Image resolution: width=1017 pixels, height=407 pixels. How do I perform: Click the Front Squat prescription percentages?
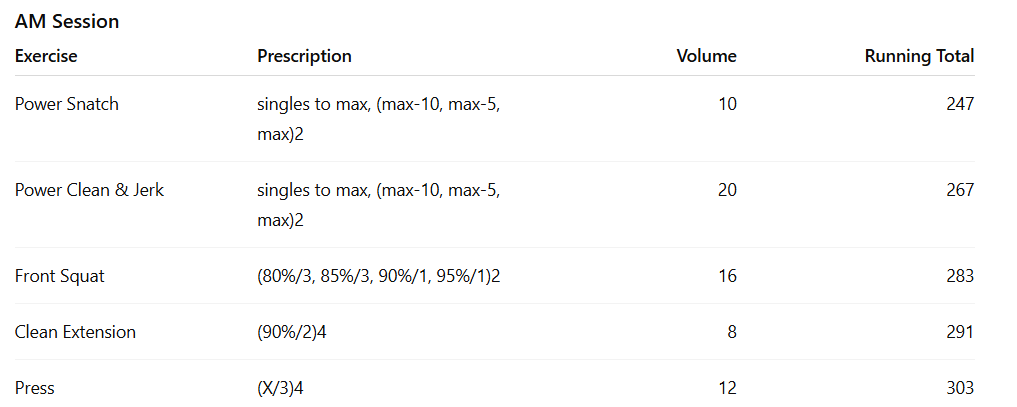tap(378, 276)
